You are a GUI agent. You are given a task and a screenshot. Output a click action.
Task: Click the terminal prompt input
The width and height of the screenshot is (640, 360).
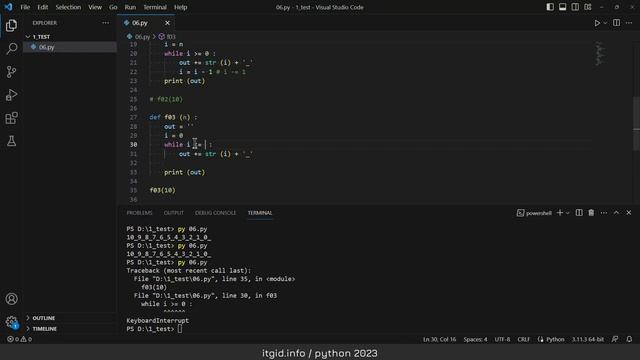point(180,329)
